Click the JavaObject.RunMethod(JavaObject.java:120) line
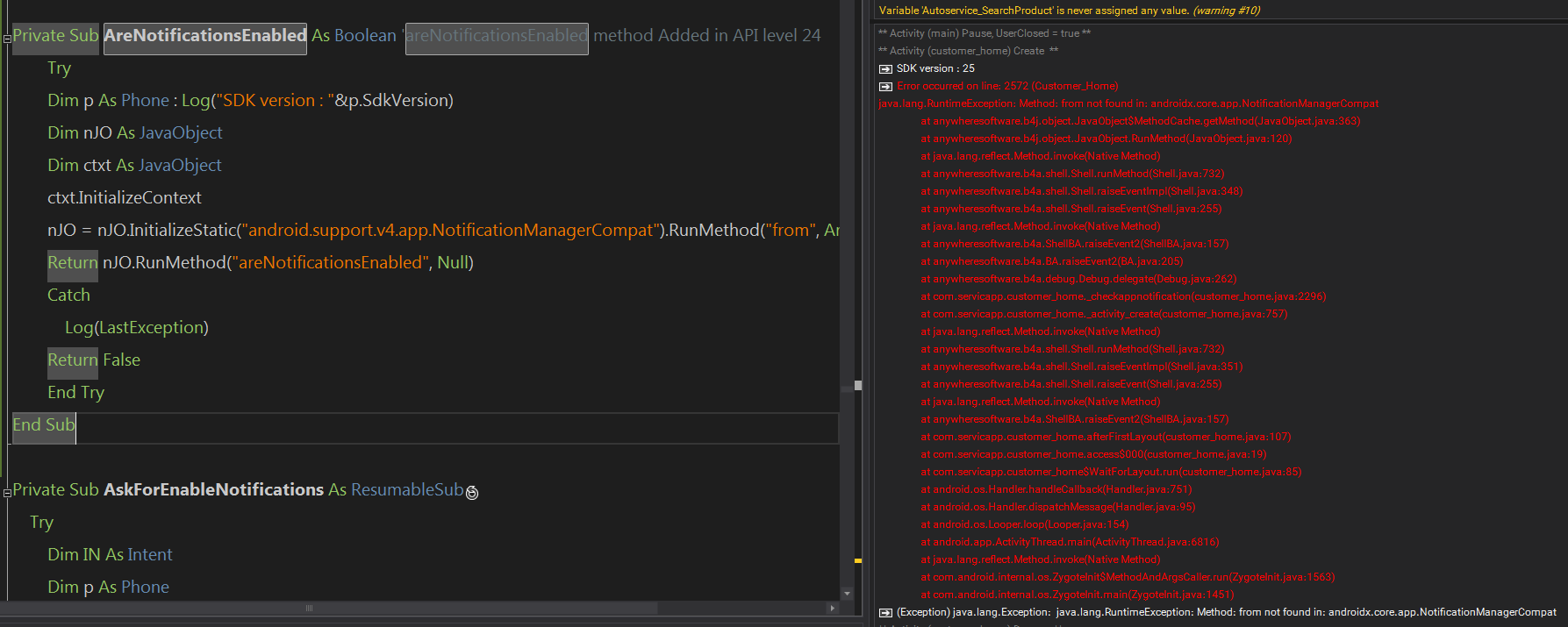The height and width of the screenshot is (627, 1568). pyautogui.click(x=1106, y=139)
